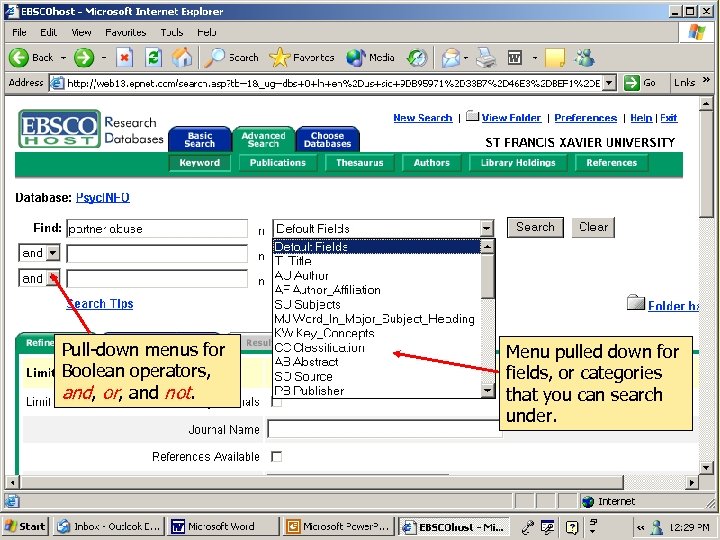Click the Search button
This screenshot has height=540, width=720.
coord(535,227)
